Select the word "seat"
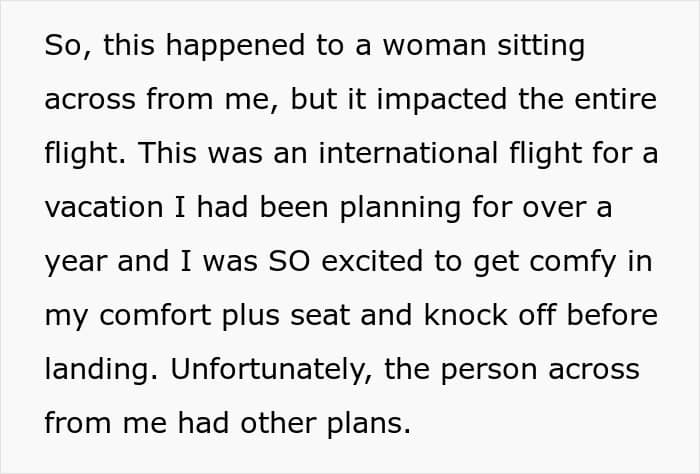The height and width of the screenshot is (474, 700). click(320, 316)
